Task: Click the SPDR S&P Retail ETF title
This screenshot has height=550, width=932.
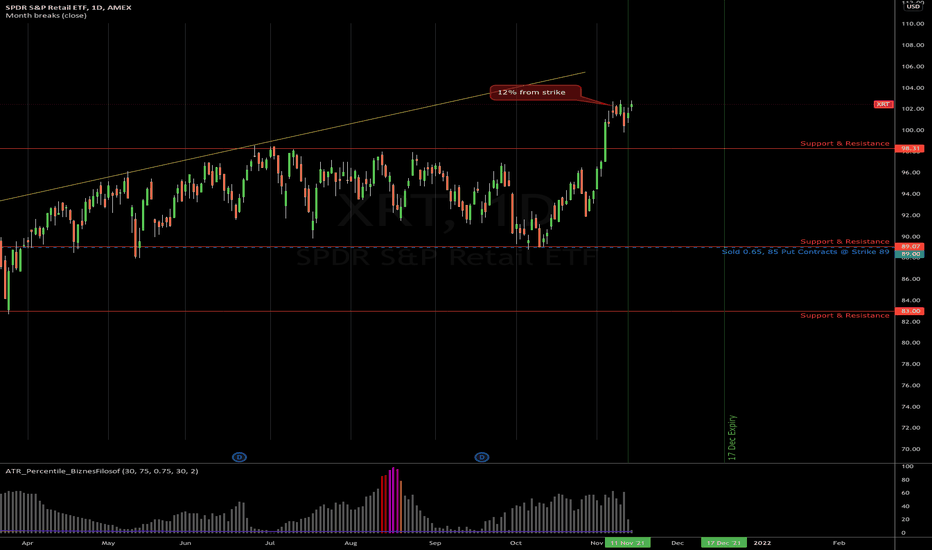Action: [x=68, y=7]
